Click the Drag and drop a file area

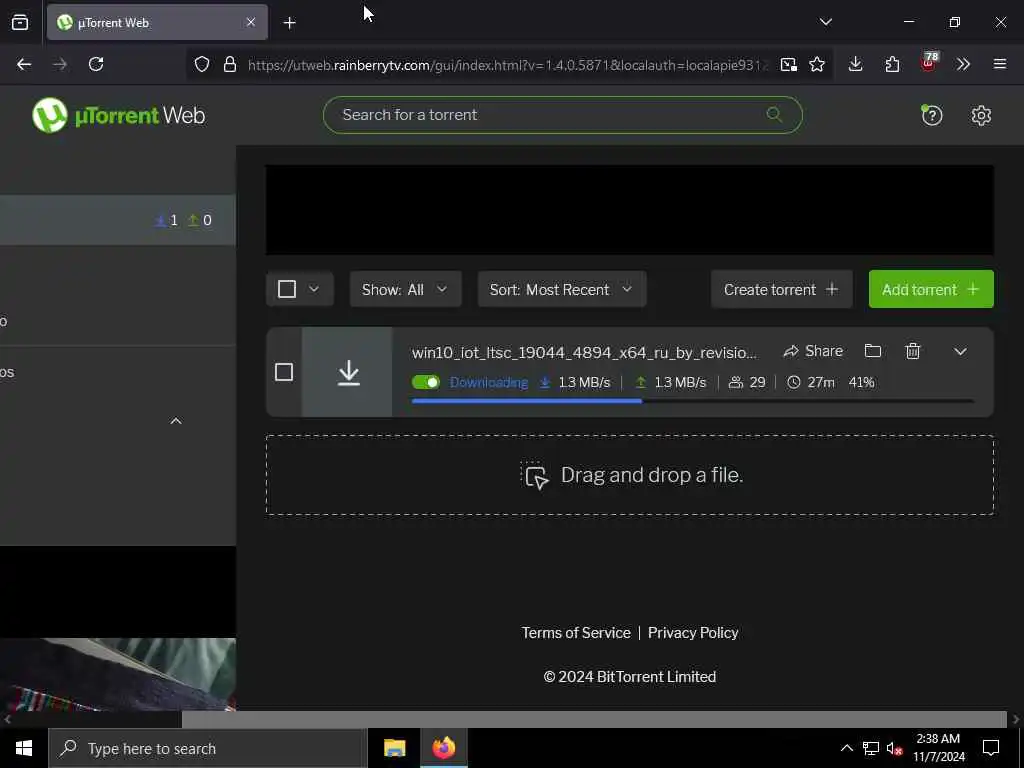[x=630, y=475]
